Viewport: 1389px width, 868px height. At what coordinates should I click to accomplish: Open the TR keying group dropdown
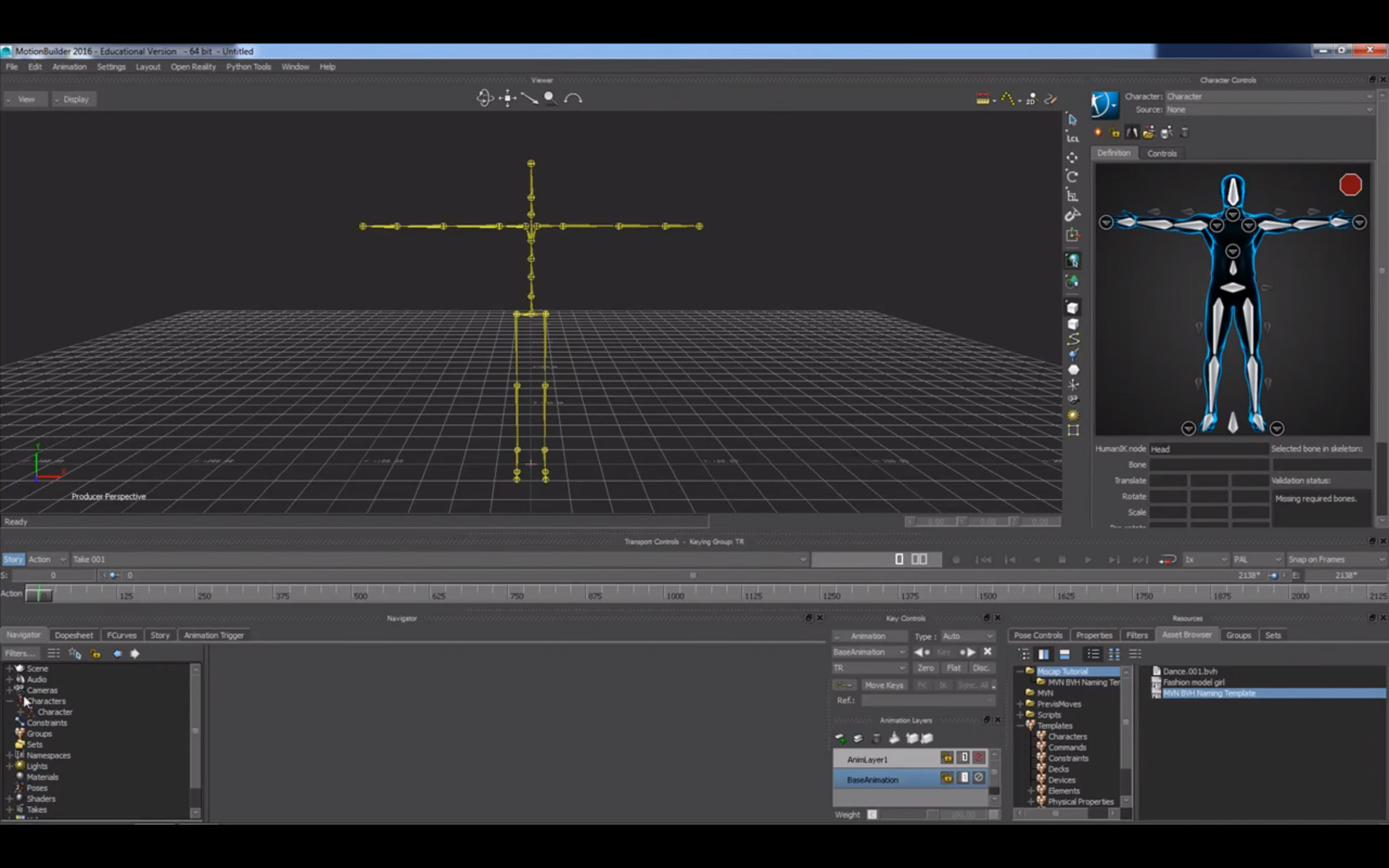coord(870,668)
